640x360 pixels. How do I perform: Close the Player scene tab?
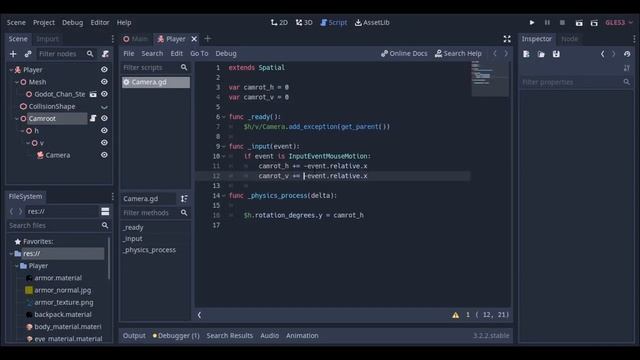[194, 39]
